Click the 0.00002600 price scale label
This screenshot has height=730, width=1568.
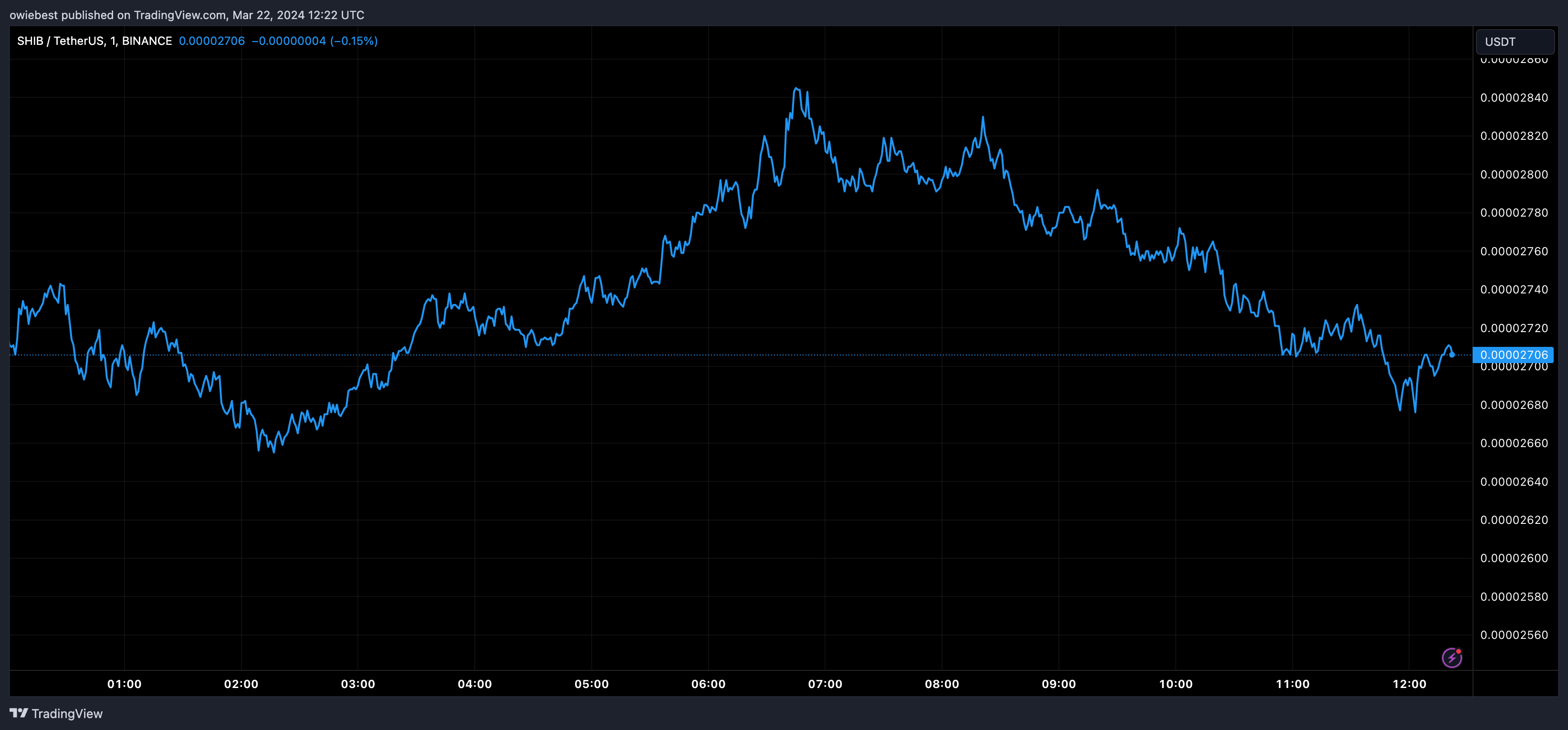[x=1514, y=558]
